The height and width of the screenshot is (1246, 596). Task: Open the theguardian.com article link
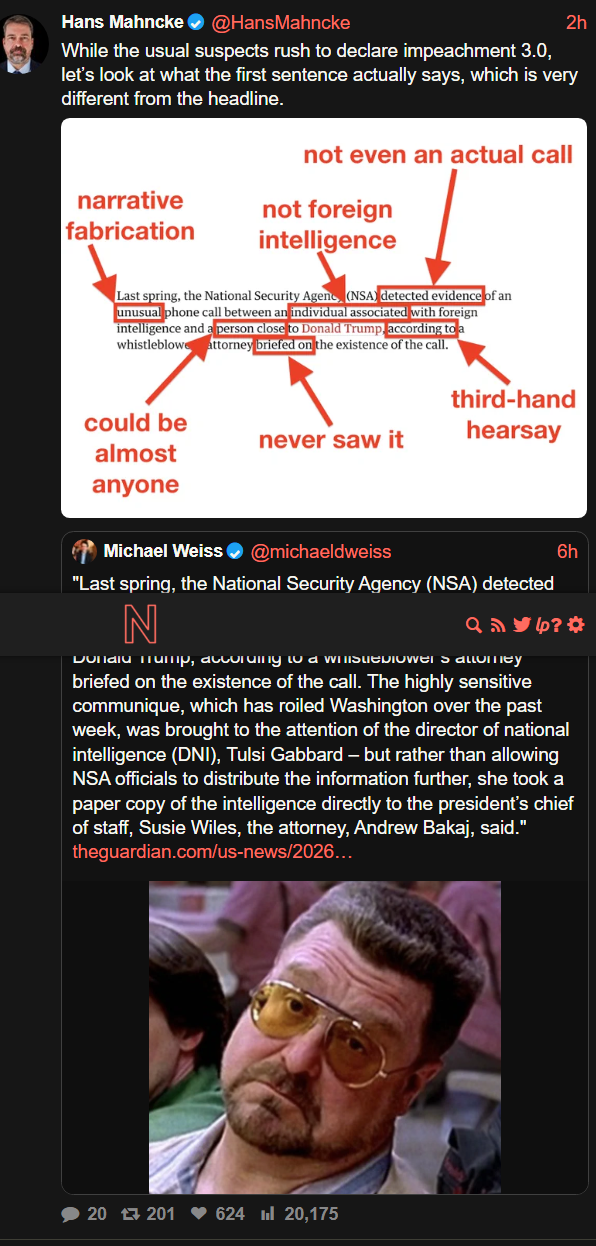212,851
